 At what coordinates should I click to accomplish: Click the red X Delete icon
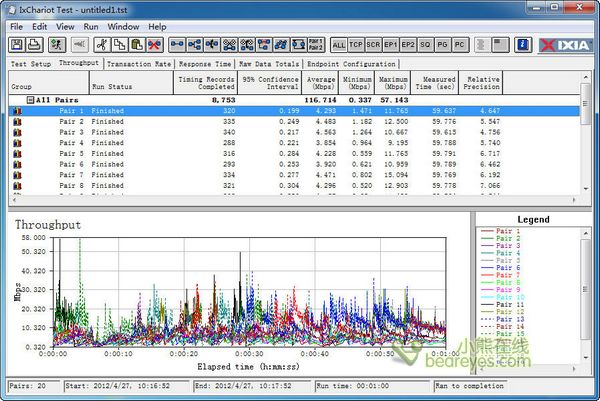tap(155, 45)
